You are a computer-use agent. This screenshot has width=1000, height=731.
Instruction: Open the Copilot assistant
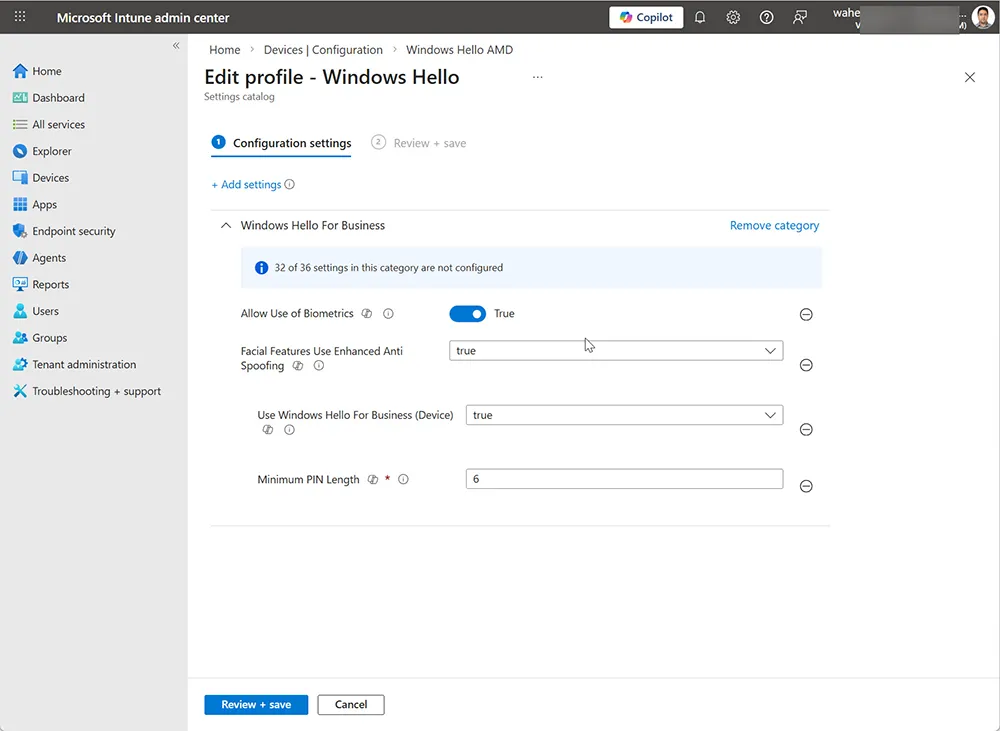(x=645, y=17)
